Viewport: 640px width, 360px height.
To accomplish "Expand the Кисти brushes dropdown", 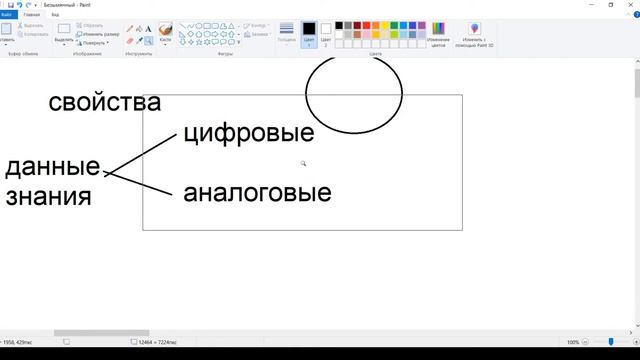I will (x=165, y=44).
